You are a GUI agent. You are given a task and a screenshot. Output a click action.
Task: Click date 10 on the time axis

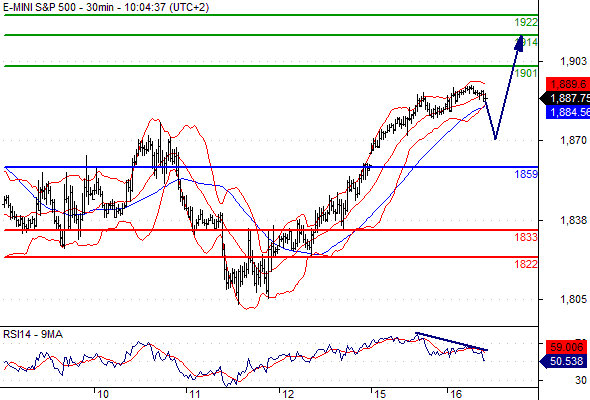click(x=102, y=394)
